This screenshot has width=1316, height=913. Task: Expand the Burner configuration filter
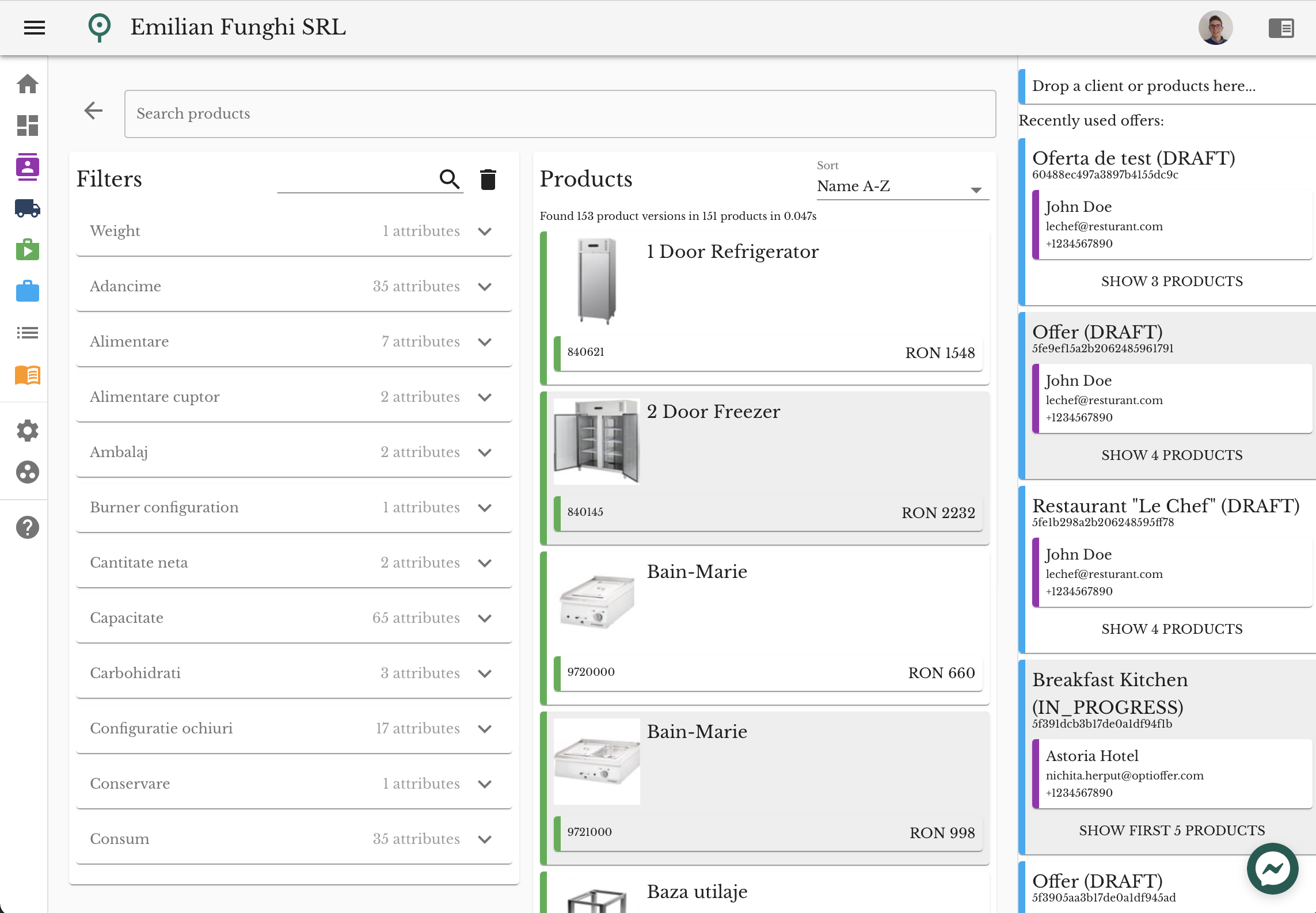pos(485,508)
